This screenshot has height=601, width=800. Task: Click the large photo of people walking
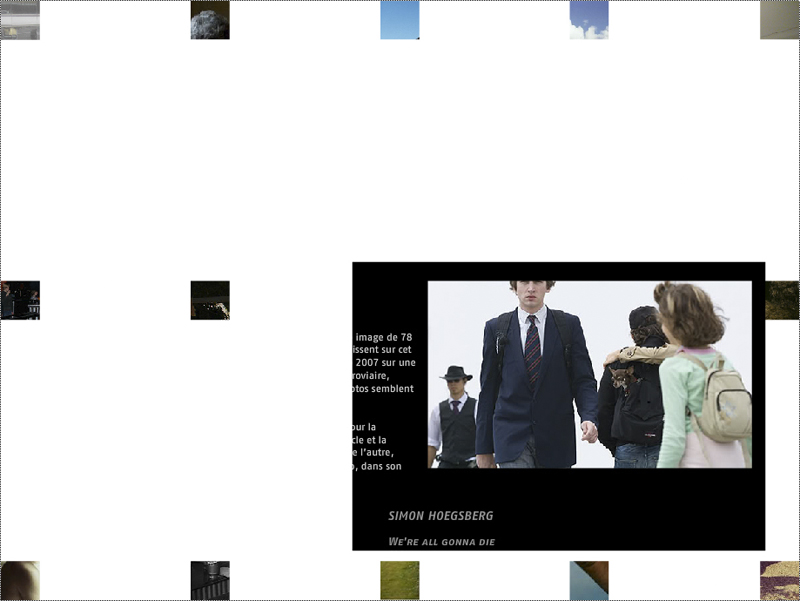[590, 374]
